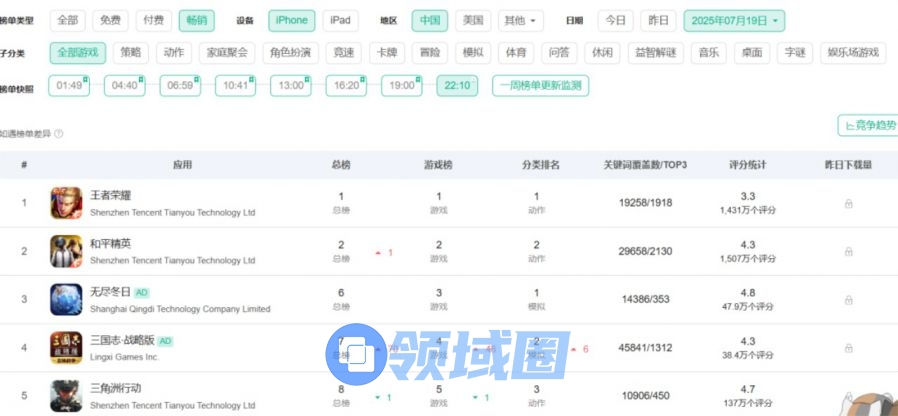Viewport: 898px width, 416px height.
Task: Select the 美国 region option
Action: pyautogui.click(x=473, y=20)
